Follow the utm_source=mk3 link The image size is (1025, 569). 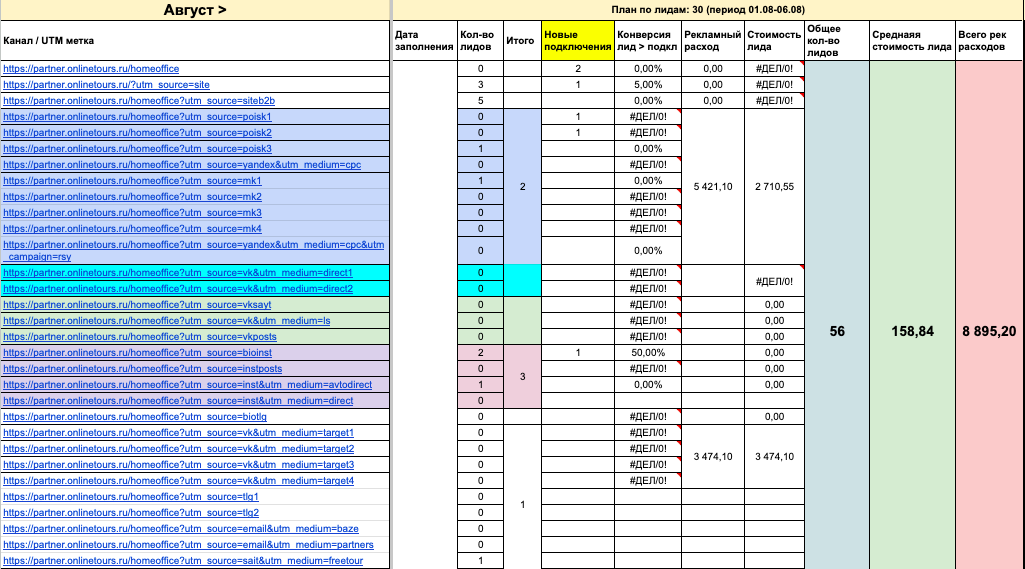point(132,213)
